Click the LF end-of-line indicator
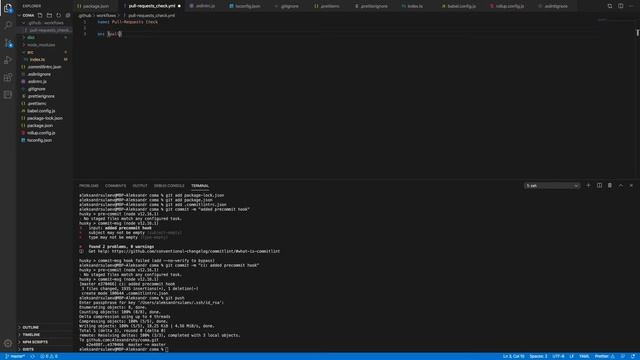 pos(571,356)
